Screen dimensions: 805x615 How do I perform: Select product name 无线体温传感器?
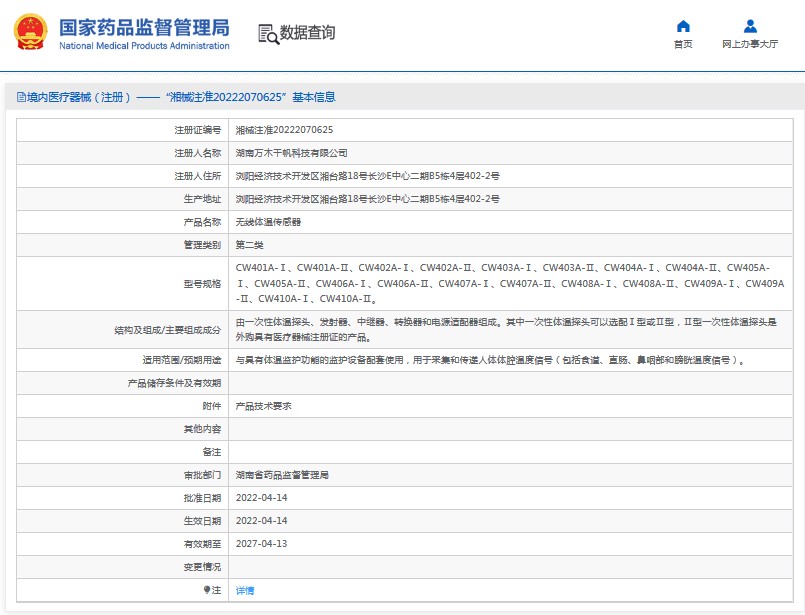coord(268,222)
